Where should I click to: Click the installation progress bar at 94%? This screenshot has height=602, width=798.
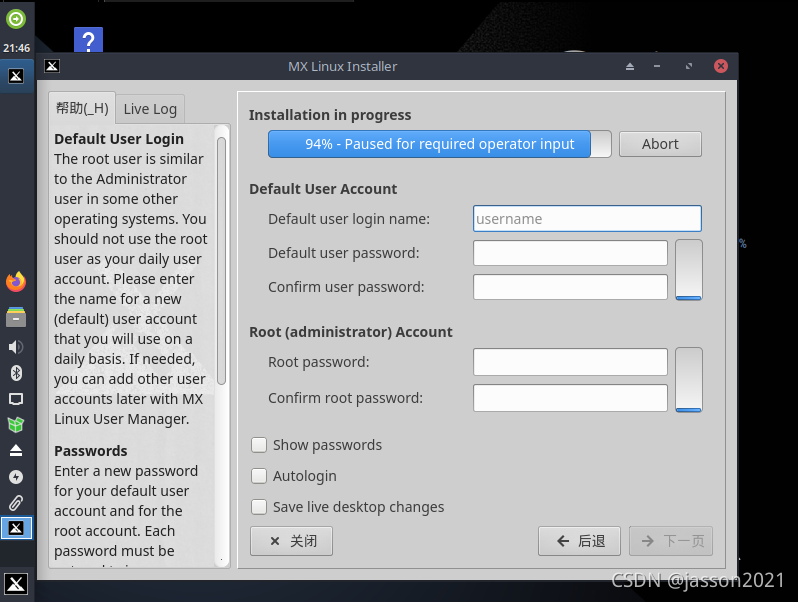point(440,144)
